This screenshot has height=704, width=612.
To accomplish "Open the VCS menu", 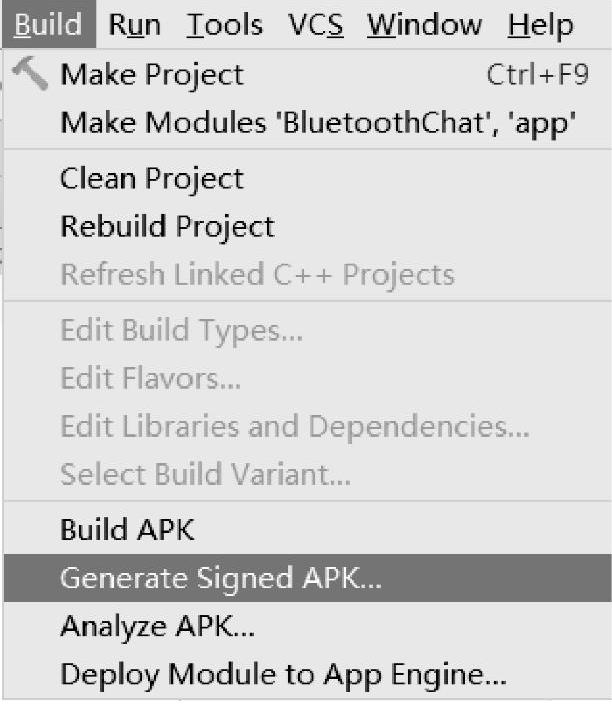I will click(x=315, y=24).
